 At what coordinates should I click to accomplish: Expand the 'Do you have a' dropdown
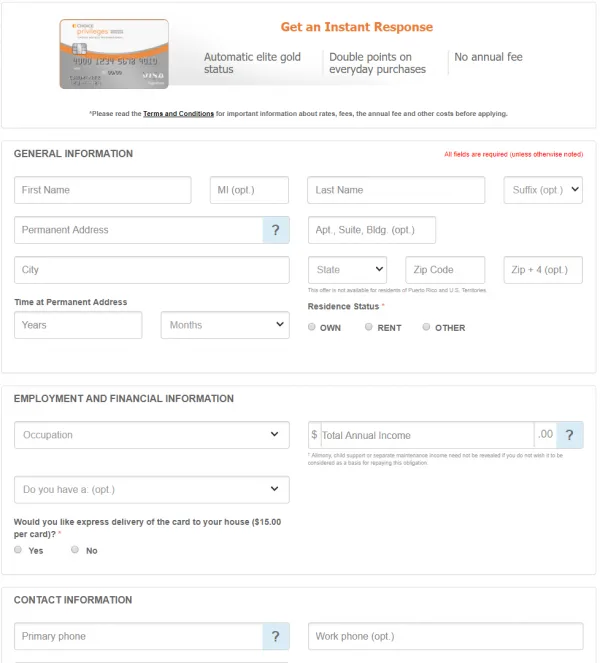pos(152,490)
